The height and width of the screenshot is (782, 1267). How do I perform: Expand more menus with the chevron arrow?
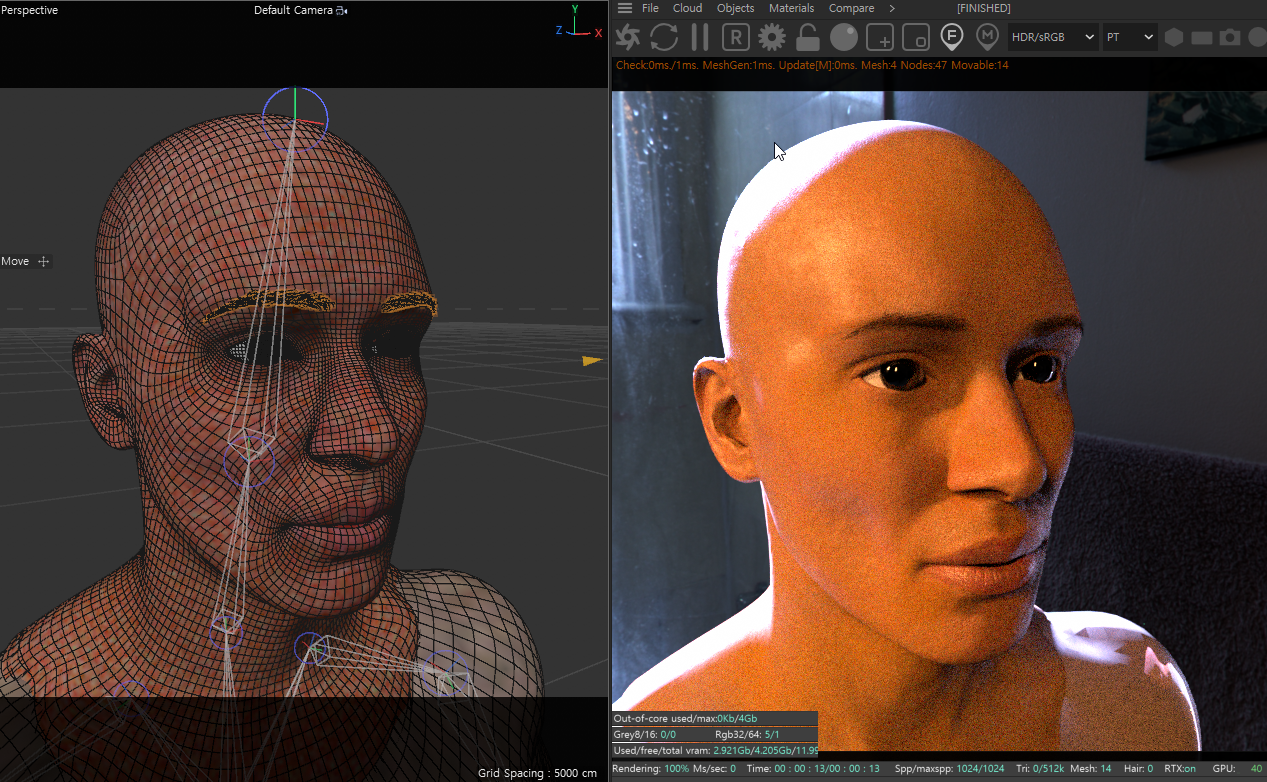[892, 8]
